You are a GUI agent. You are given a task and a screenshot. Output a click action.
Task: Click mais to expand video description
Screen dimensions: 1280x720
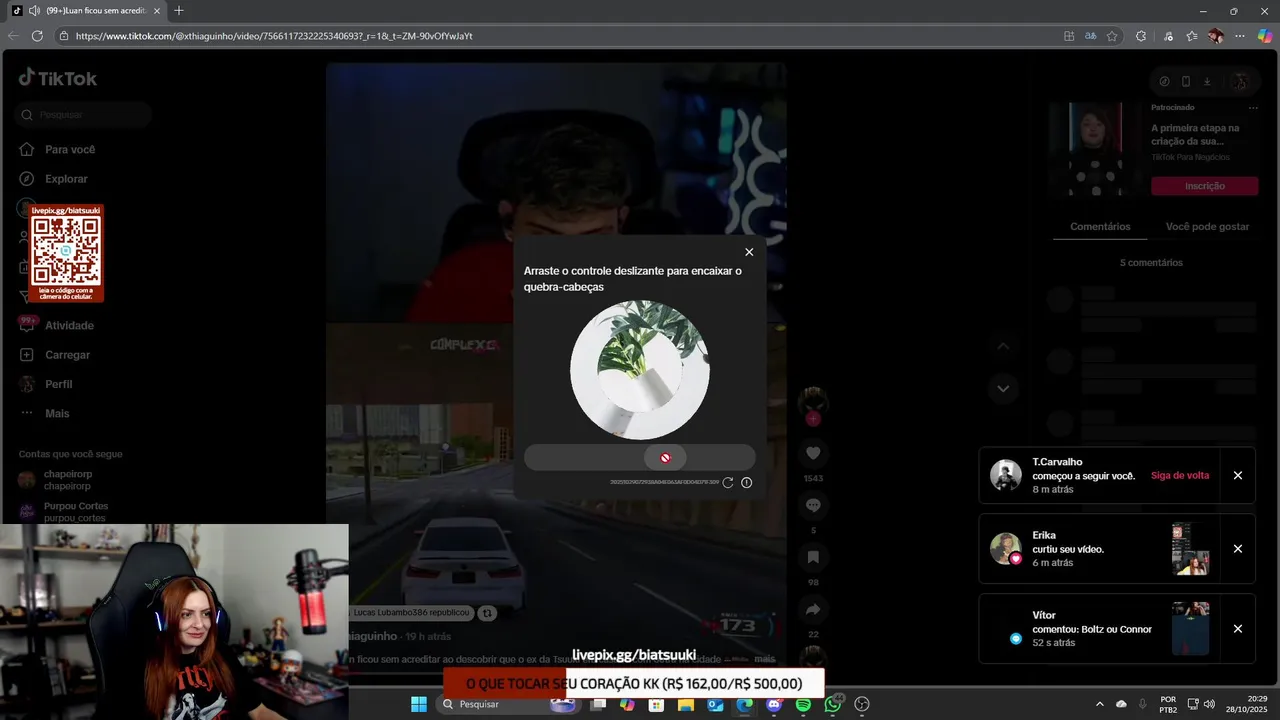(x=765, y=659)
